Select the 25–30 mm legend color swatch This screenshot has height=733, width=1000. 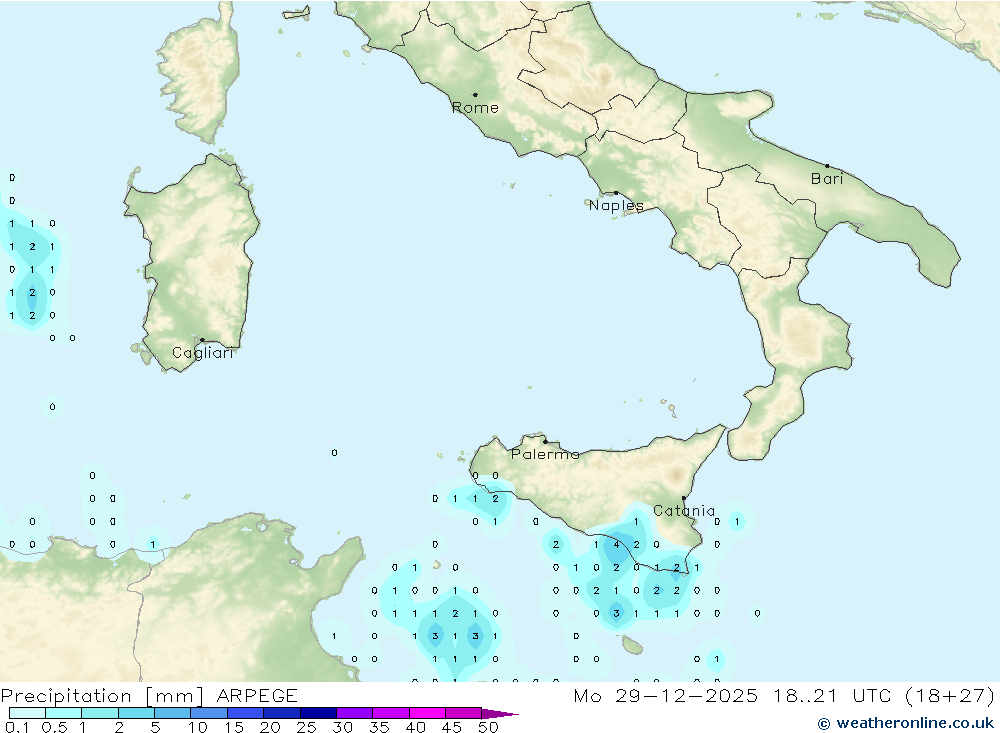coord(318,713)
